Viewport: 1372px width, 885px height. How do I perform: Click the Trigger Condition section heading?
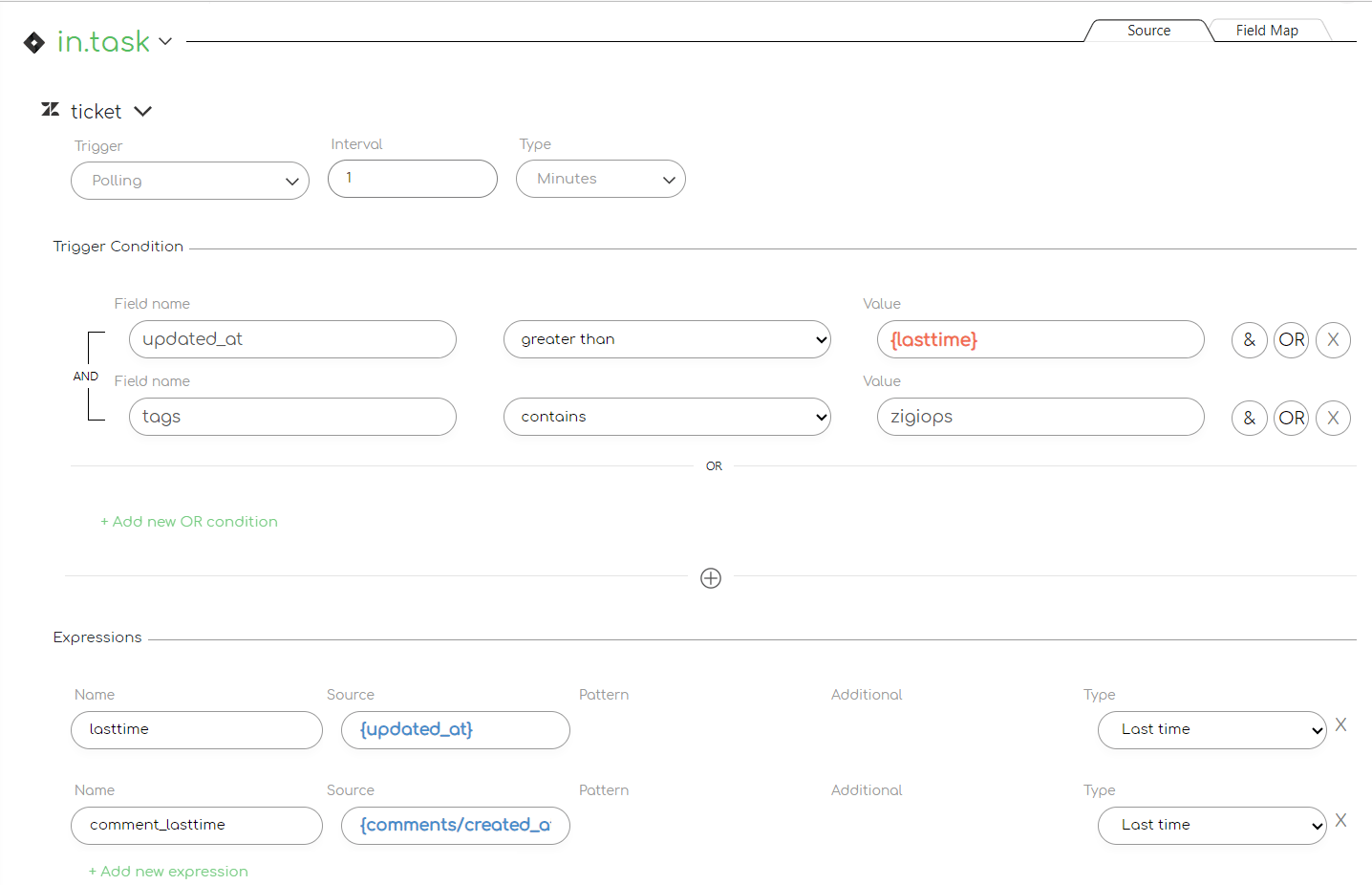coord(118,247)
